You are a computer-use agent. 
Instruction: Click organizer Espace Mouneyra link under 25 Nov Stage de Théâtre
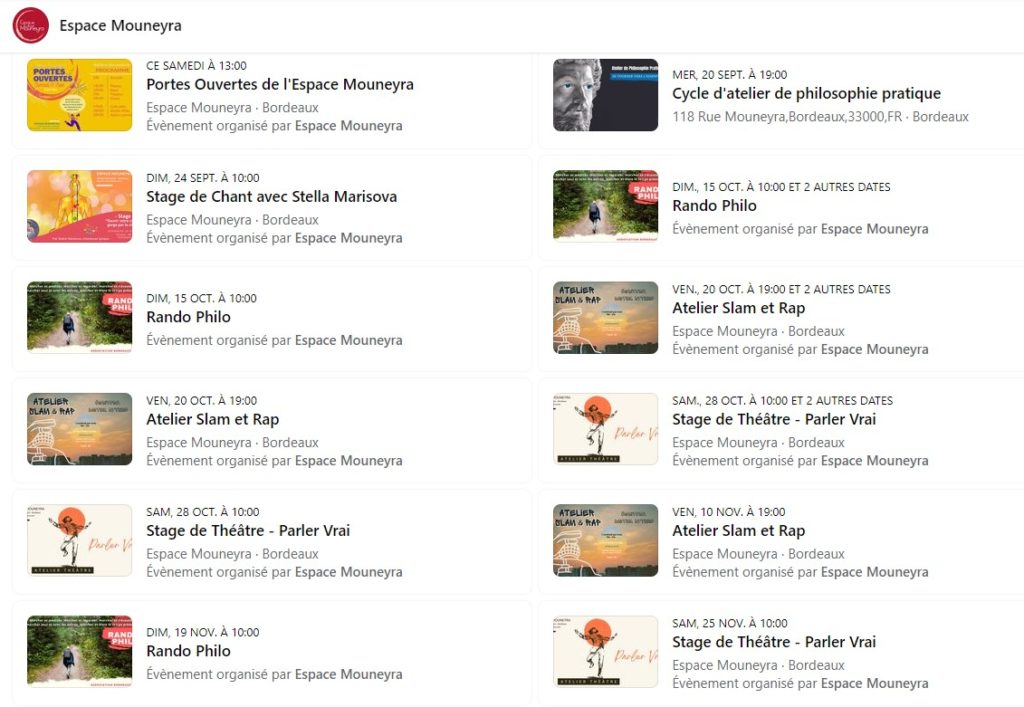coord(874,683)
